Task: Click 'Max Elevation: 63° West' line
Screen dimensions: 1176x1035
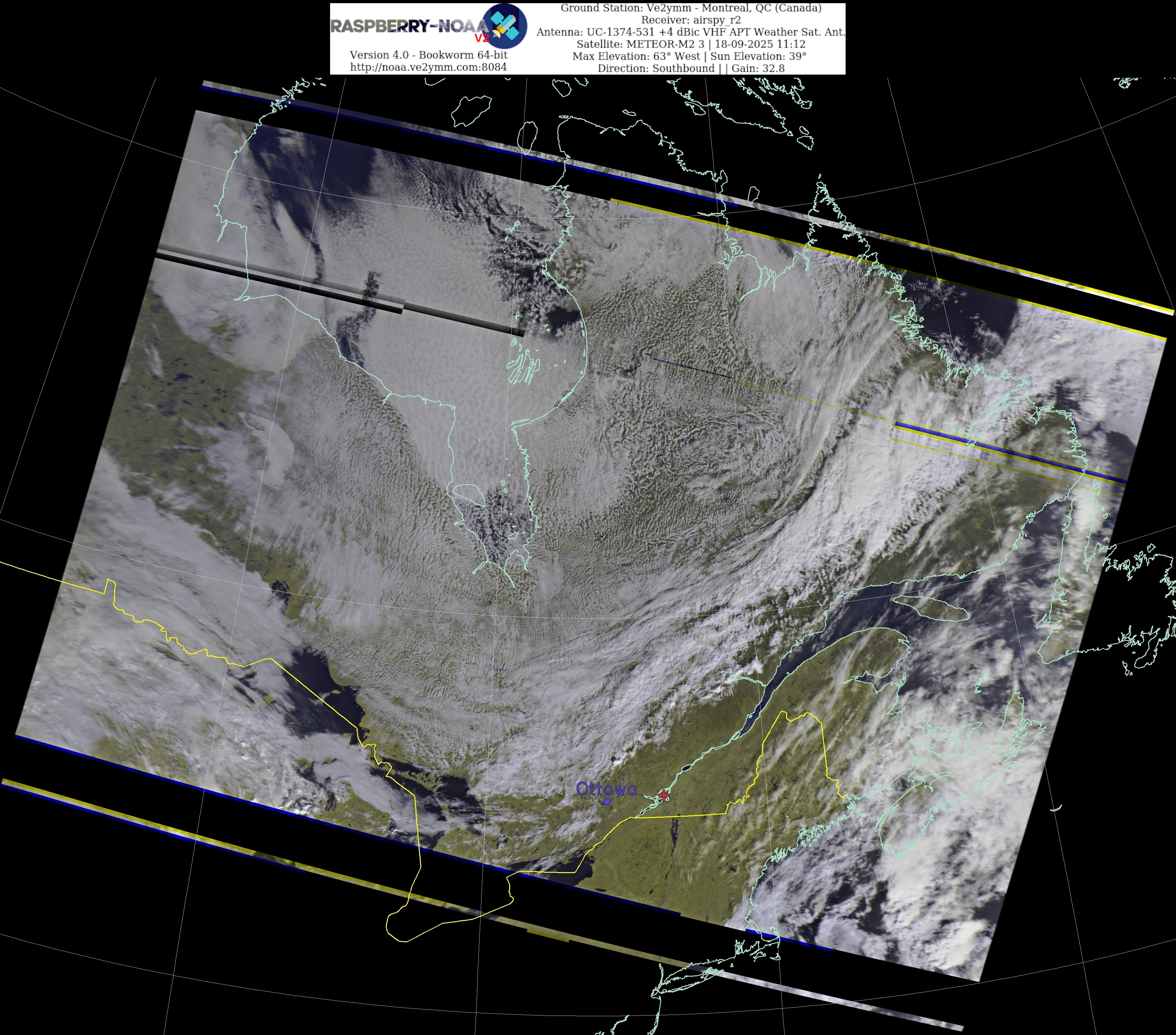Action: click(x=690, y=56)
